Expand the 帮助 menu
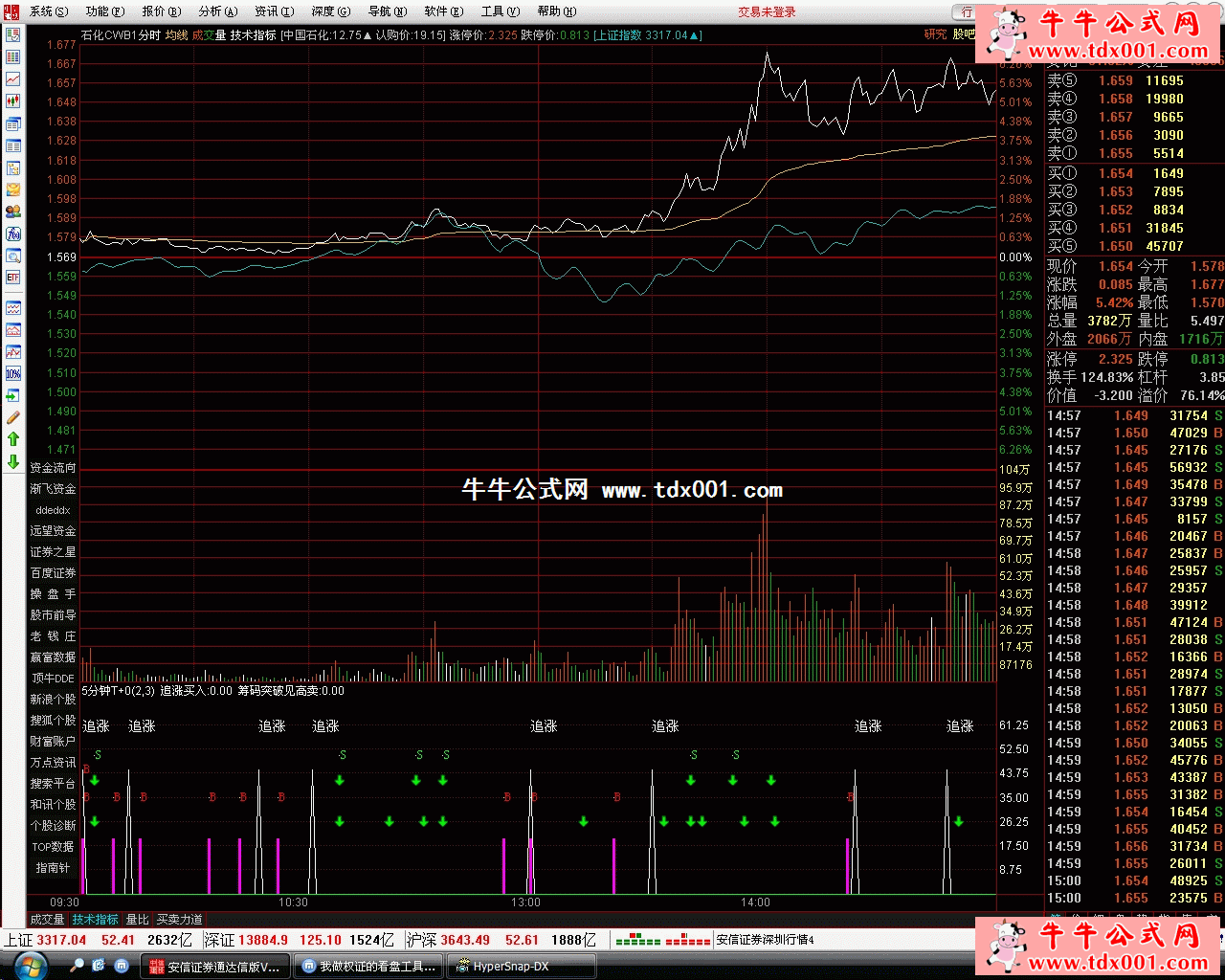Viewport: 1225px width, 980px height. click(556, 11)
